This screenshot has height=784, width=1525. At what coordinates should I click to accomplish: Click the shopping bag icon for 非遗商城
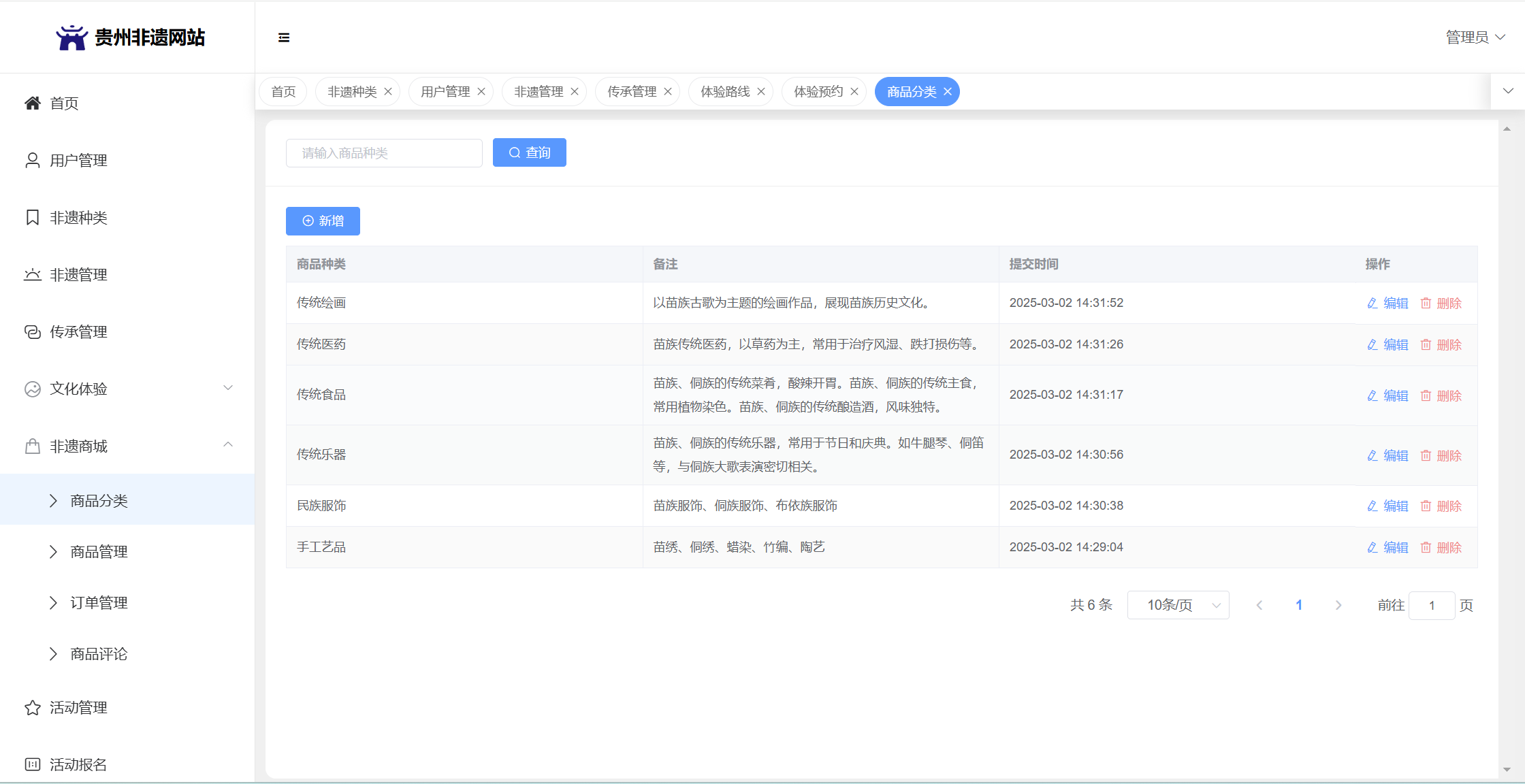tap(32, 446)
